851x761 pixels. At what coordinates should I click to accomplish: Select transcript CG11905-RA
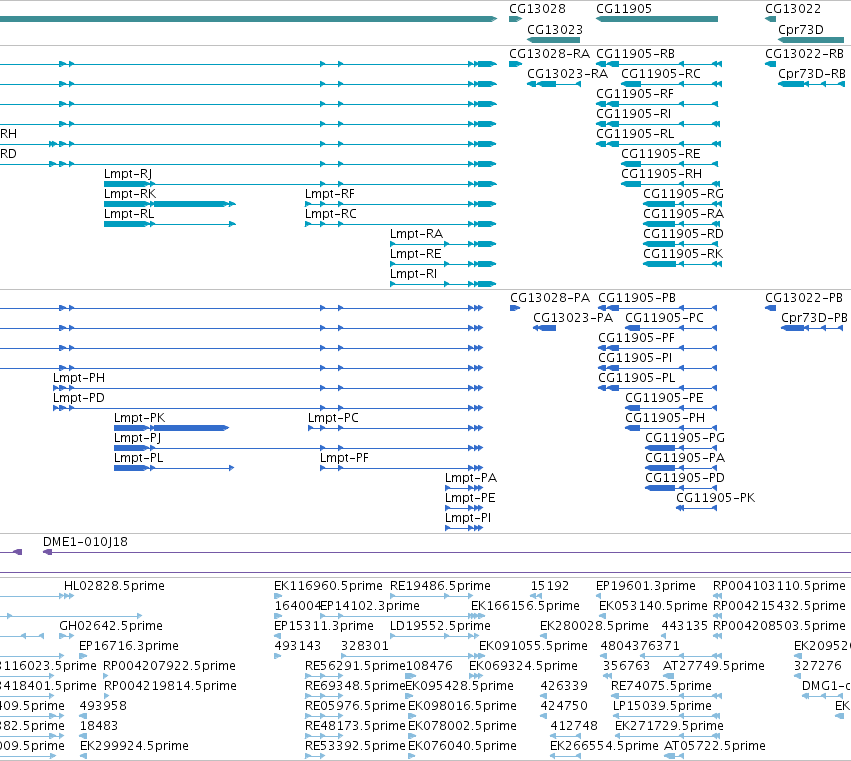pos(683,214)
